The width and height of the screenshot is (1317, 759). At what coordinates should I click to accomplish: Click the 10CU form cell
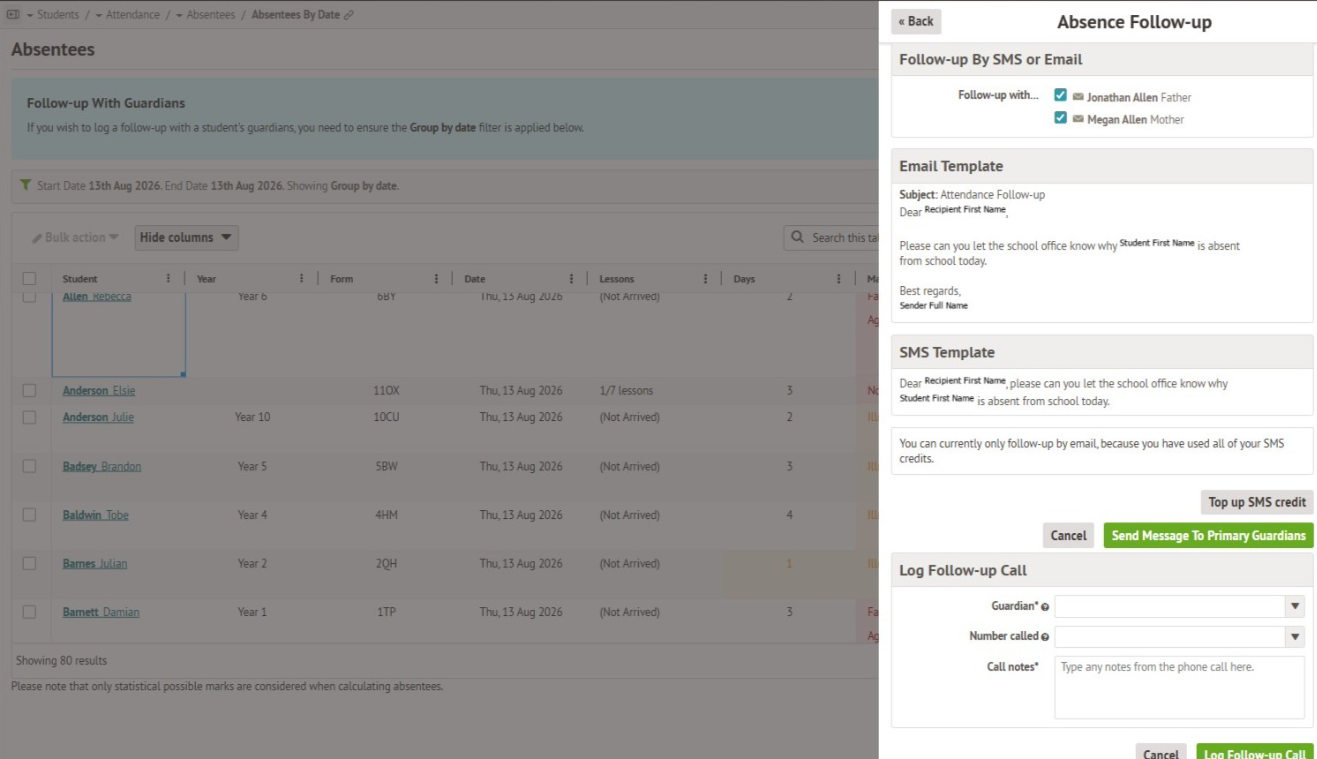pos(386,417)
